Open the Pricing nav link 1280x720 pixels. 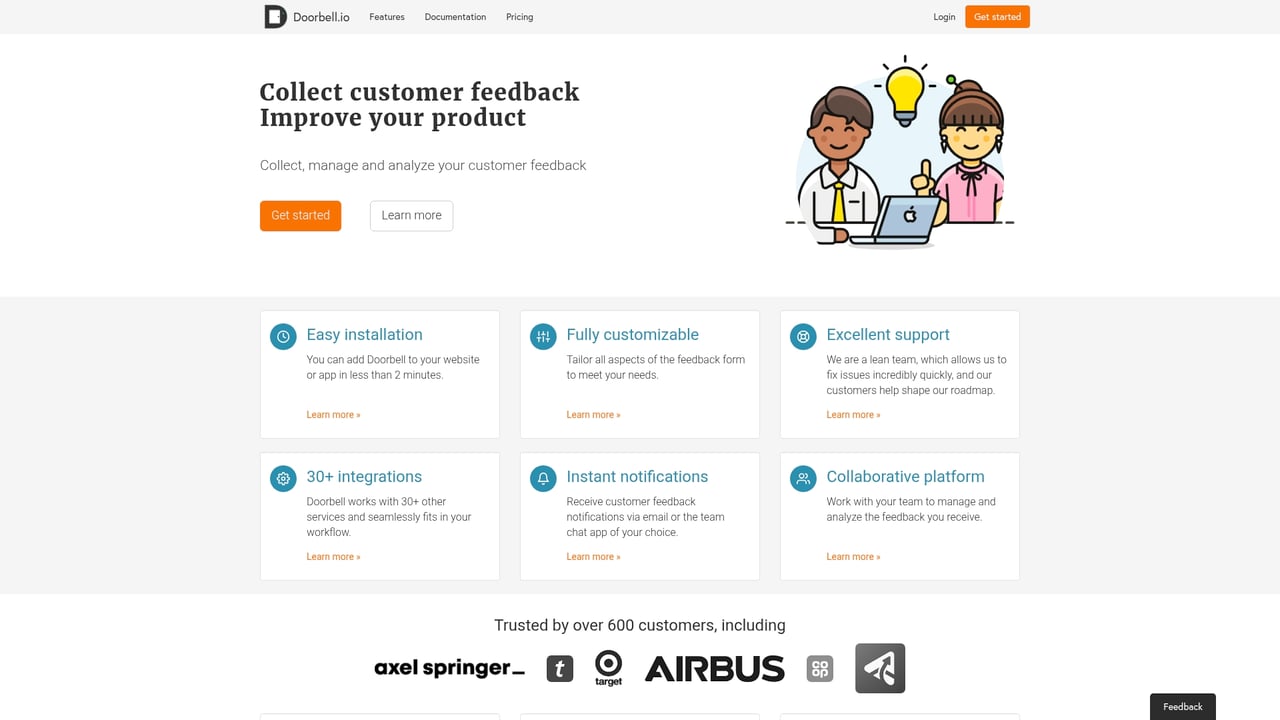point(519,17)
